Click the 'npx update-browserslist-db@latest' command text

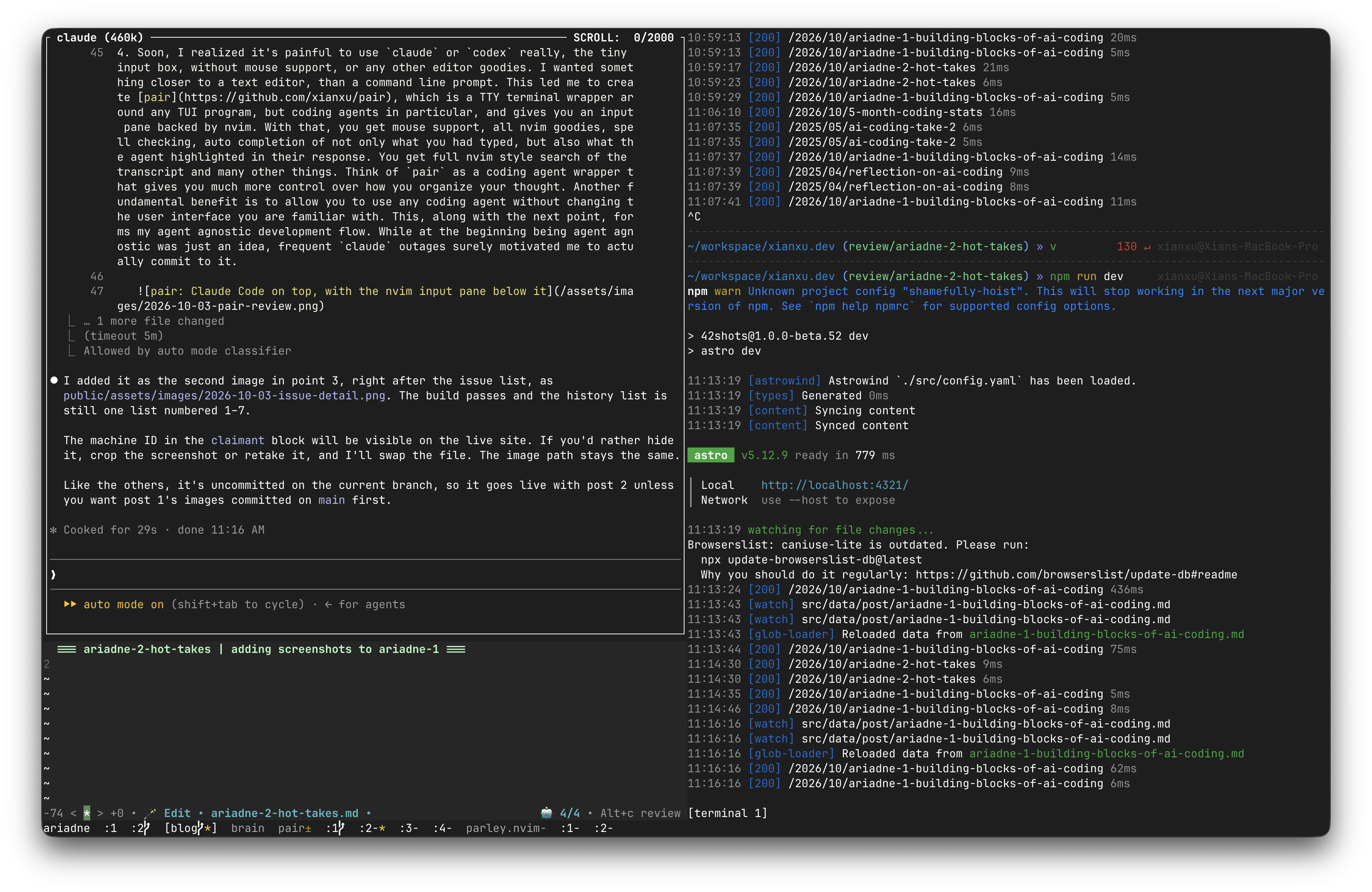point(811,560)
